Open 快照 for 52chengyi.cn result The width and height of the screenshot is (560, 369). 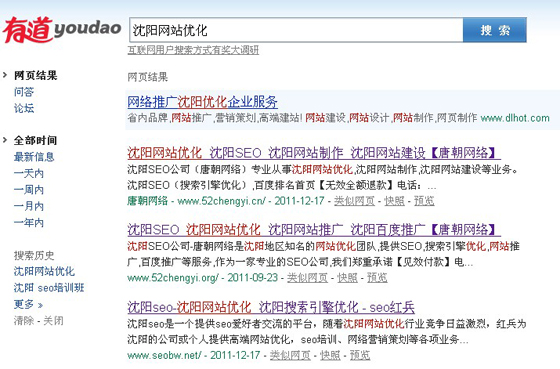coord(394,201)
